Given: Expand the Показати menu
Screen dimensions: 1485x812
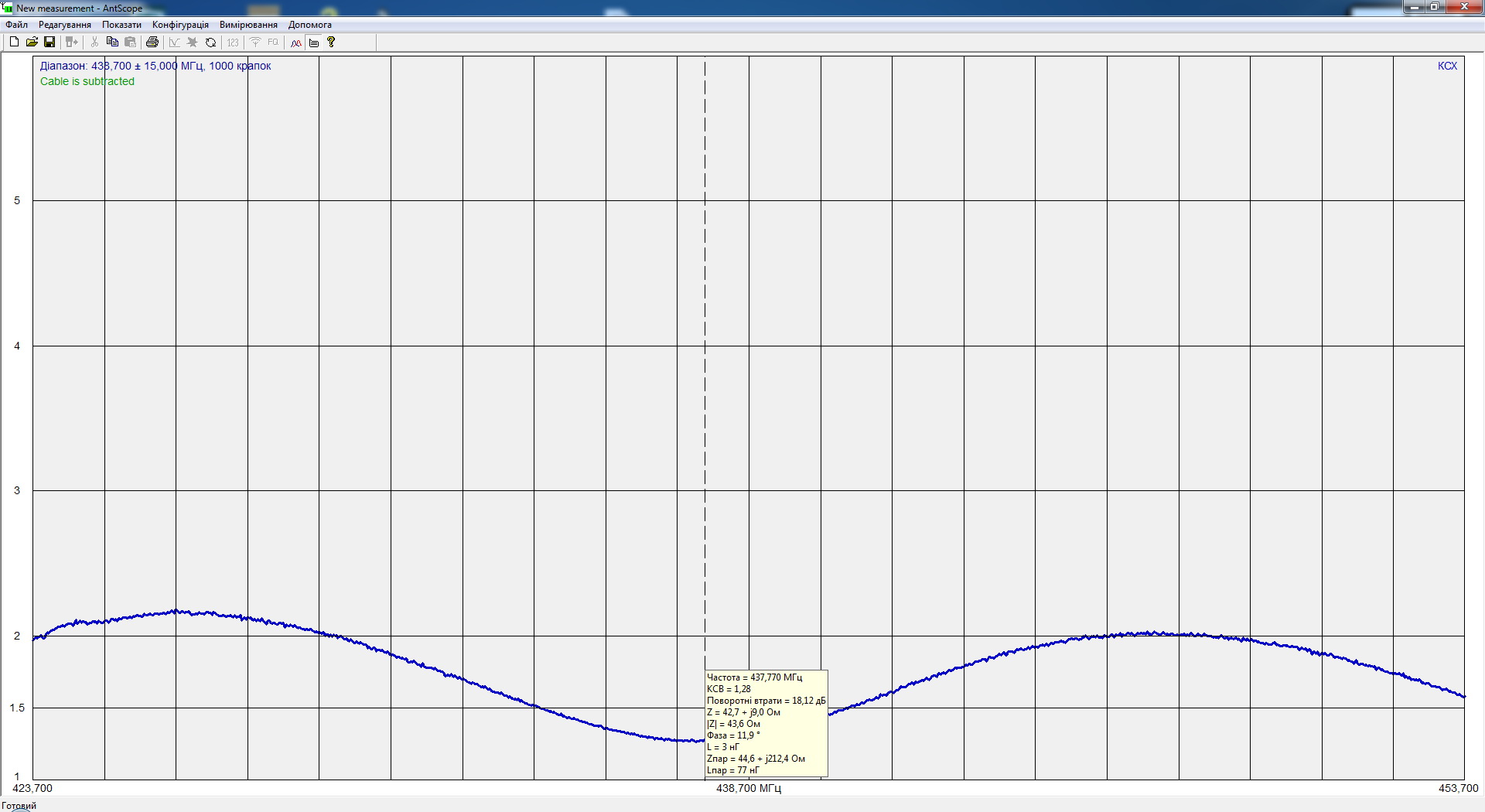Looking at the screenshot, I should pos(121,25).
